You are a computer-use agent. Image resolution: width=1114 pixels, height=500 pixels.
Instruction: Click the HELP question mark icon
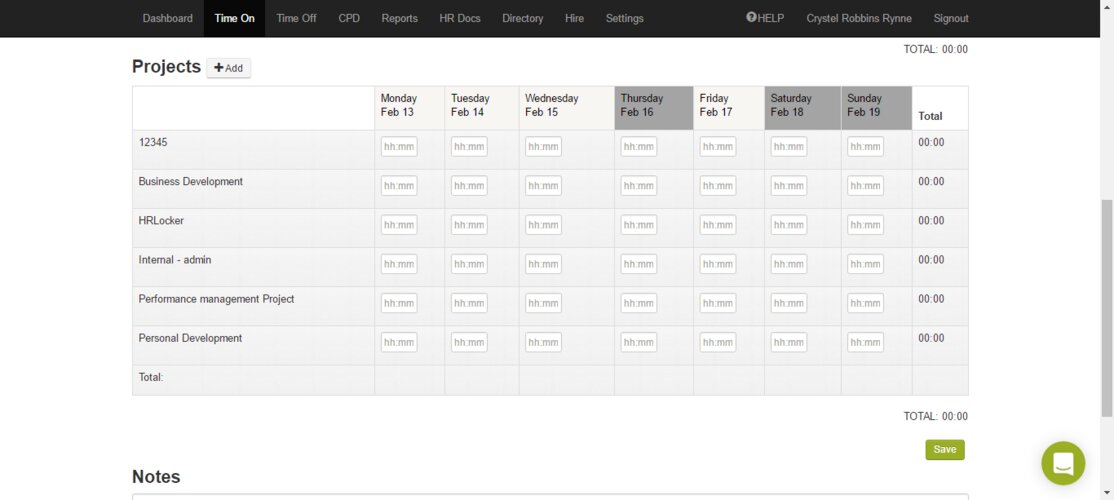[x=751, y=18]
